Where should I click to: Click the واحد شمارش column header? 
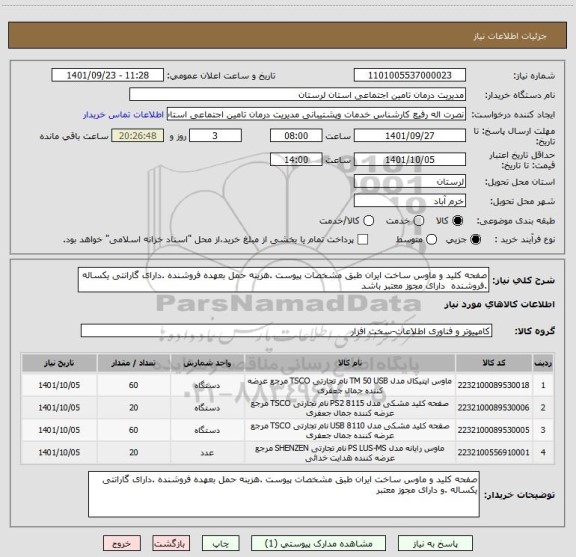click(207, 363)
